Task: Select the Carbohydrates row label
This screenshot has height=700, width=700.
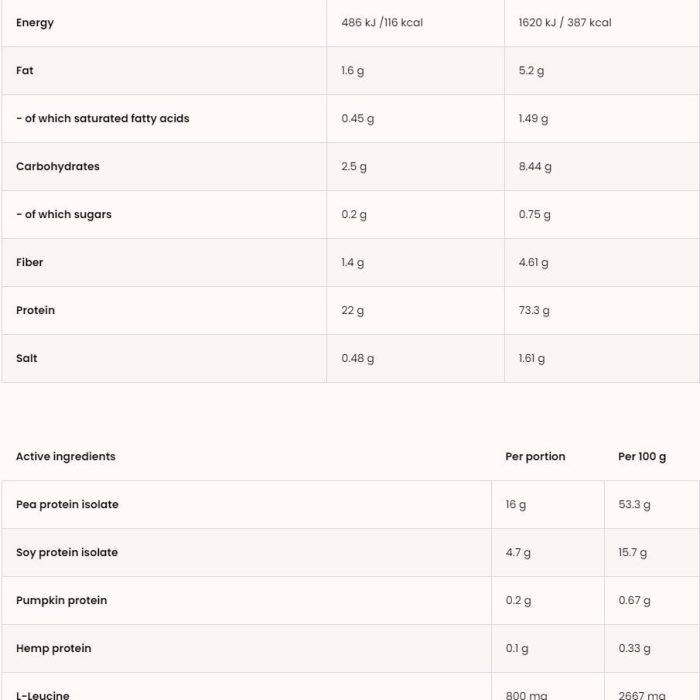Action: click(58, 167)
